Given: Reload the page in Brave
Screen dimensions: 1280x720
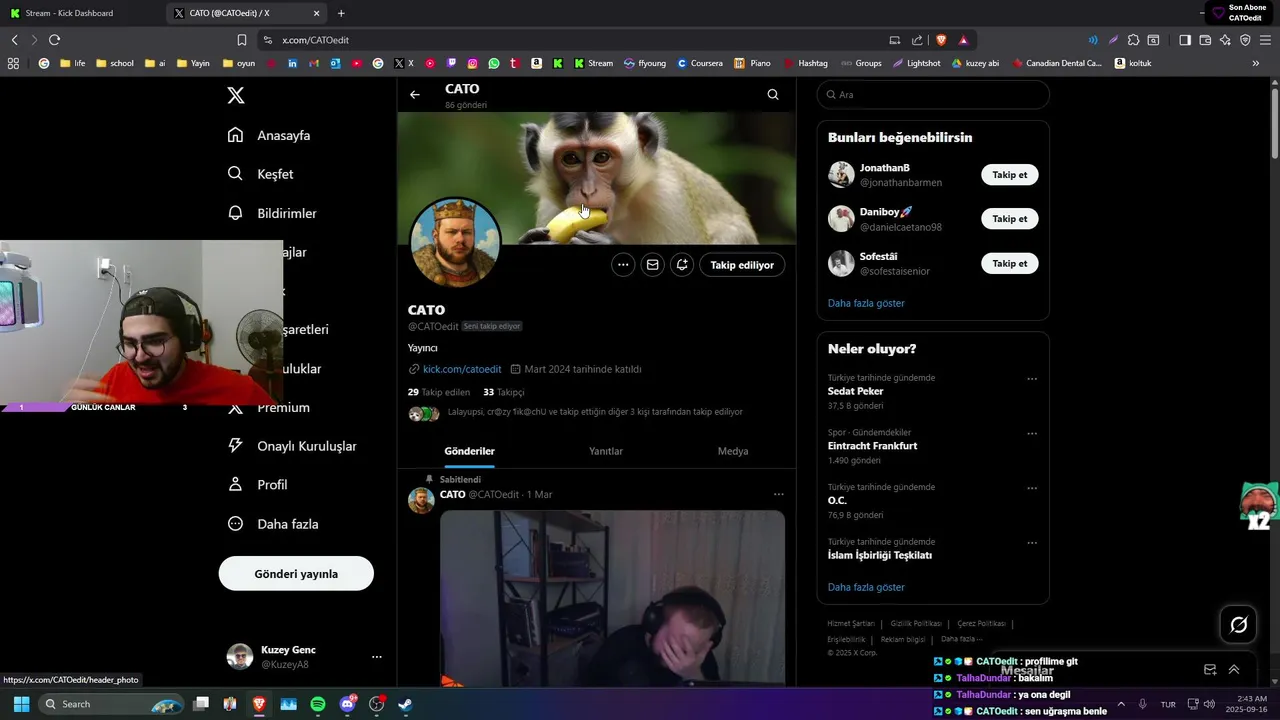Looking at the screenshot, I should (54, 40).
